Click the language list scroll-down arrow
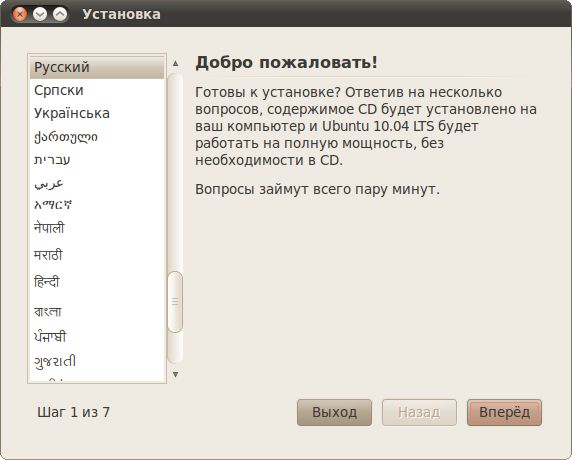Viewport: 572px width, 460px height. [175, 374]
